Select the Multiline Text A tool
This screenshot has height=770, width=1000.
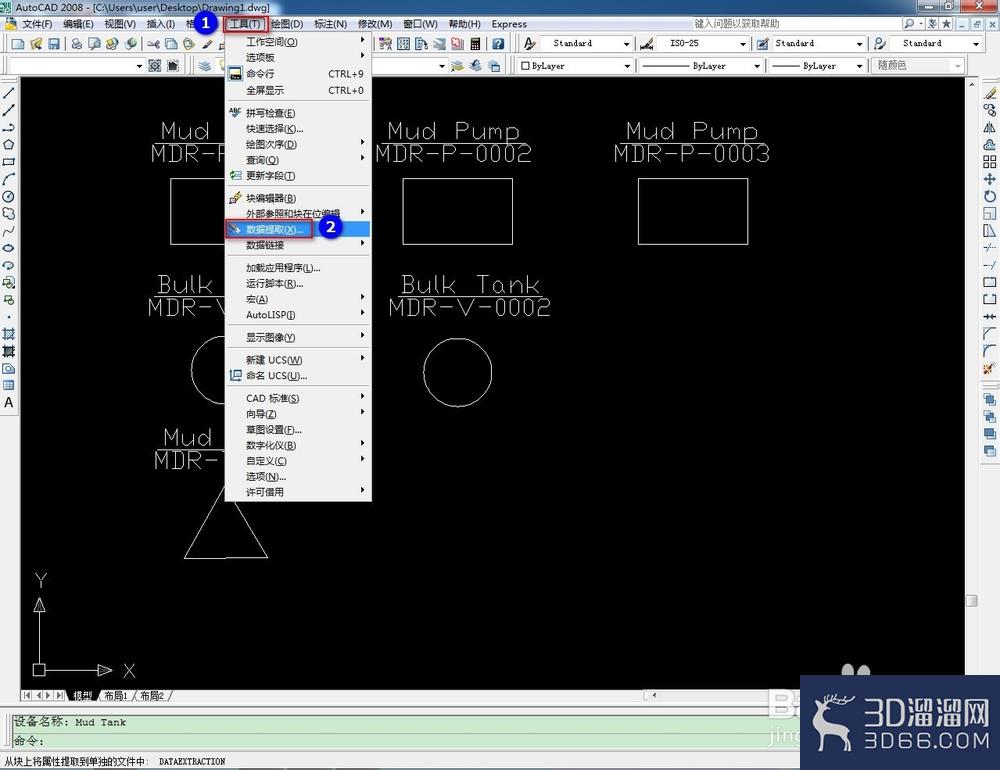pos(9,403)
